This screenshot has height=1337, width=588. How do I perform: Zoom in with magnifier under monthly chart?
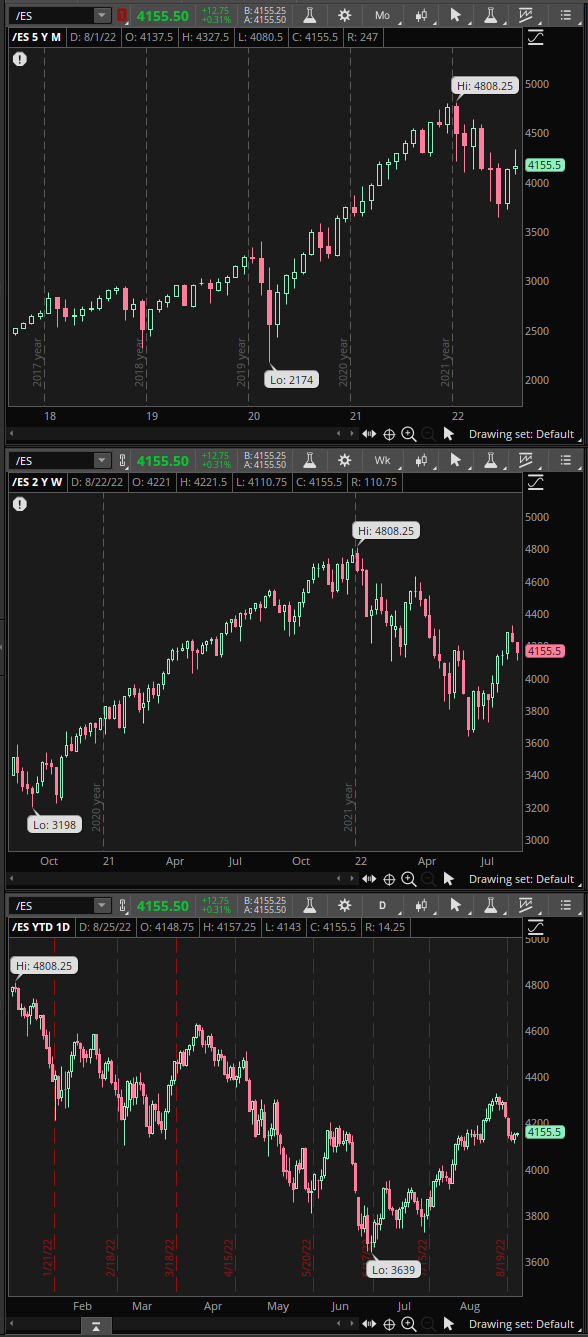408,434
